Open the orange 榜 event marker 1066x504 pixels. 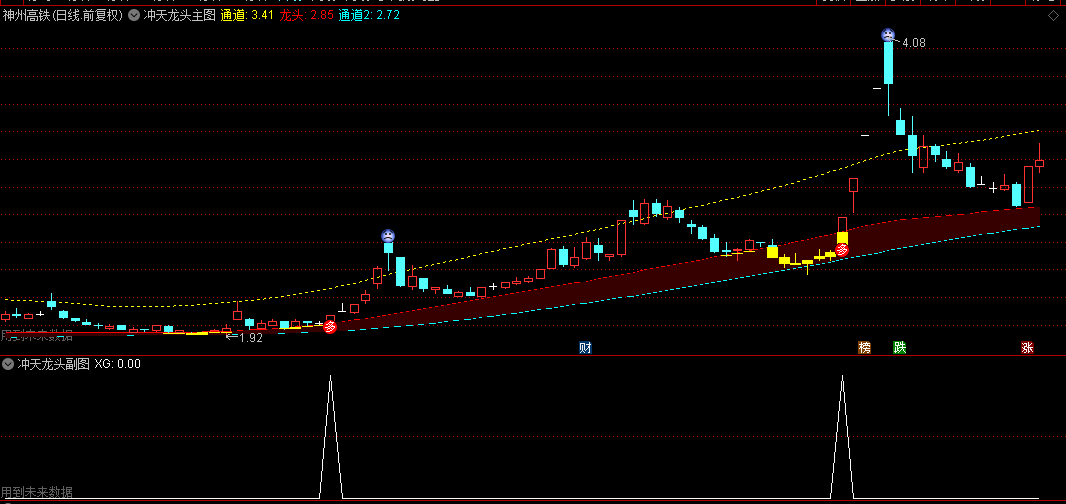click(864, 348)
